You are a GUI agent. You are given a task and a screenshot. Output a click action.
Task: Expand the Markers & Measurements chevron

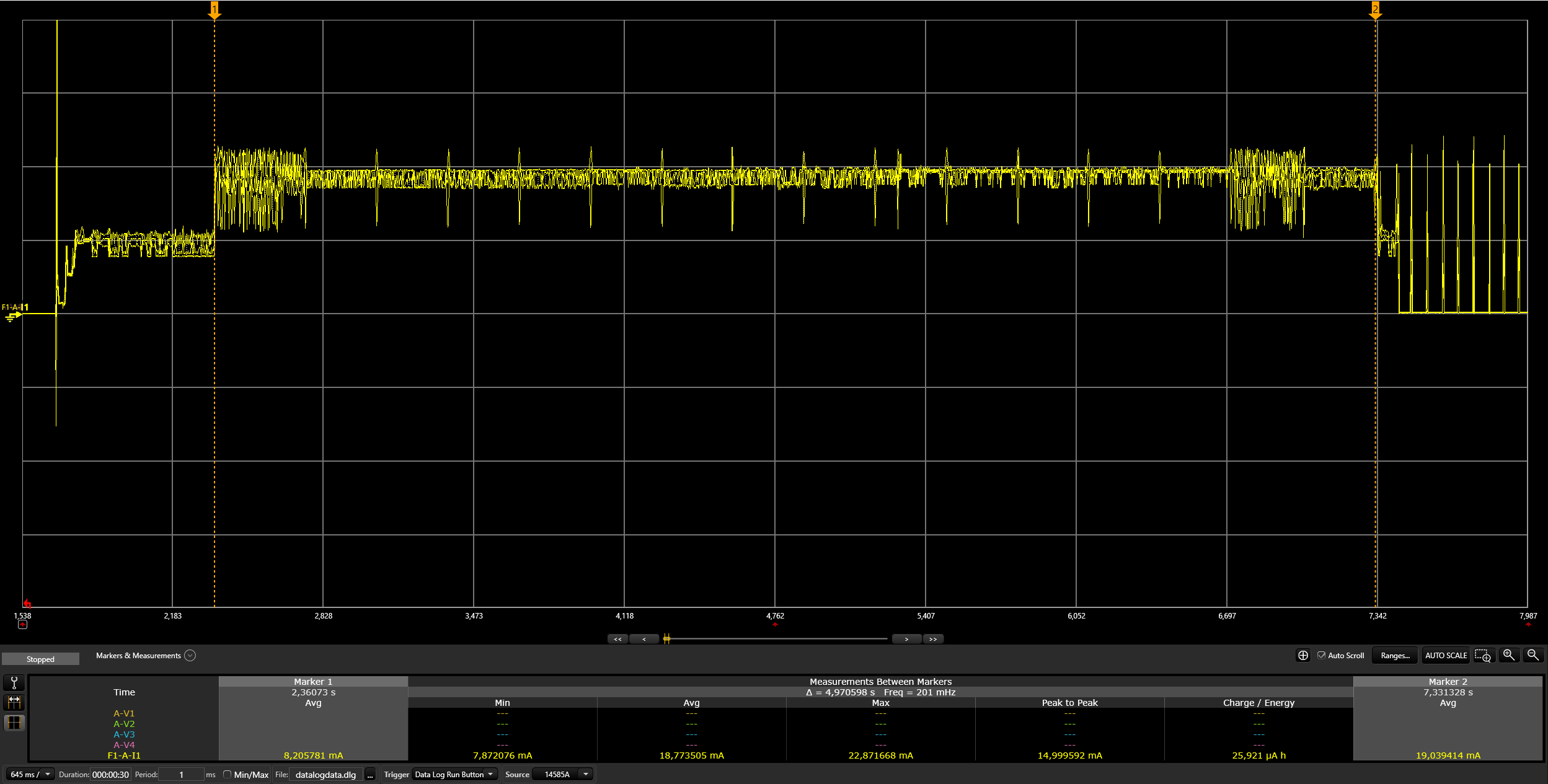pos(190,655)
